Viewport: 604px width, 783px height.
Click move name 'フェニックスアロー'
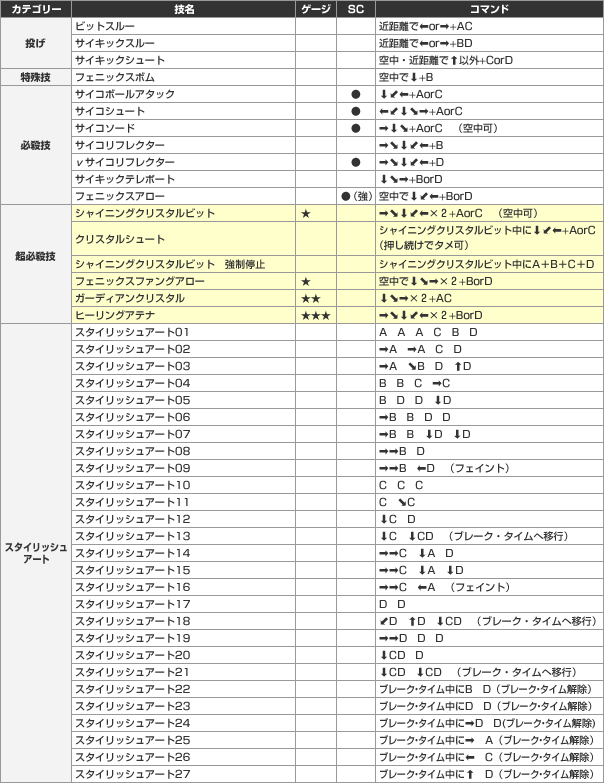pyautogui.click(x=120, y=196)
